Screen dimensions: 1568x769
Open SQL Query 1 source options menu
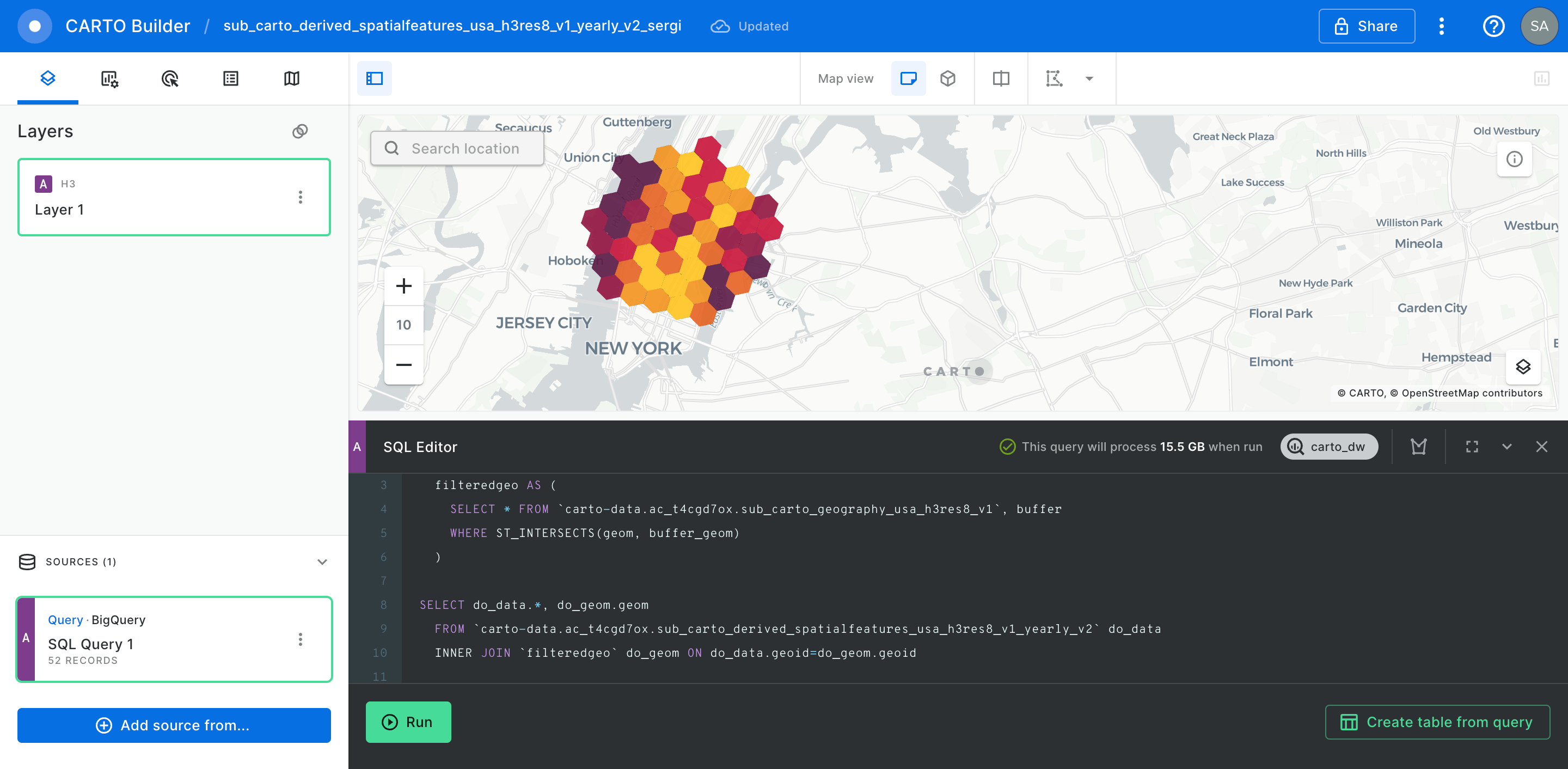click(x=300, y=639)
